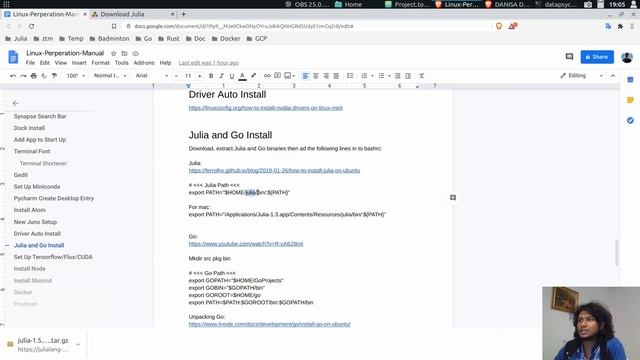Run spelling and grammar check
Screen dimensions: 640x360
44,76
